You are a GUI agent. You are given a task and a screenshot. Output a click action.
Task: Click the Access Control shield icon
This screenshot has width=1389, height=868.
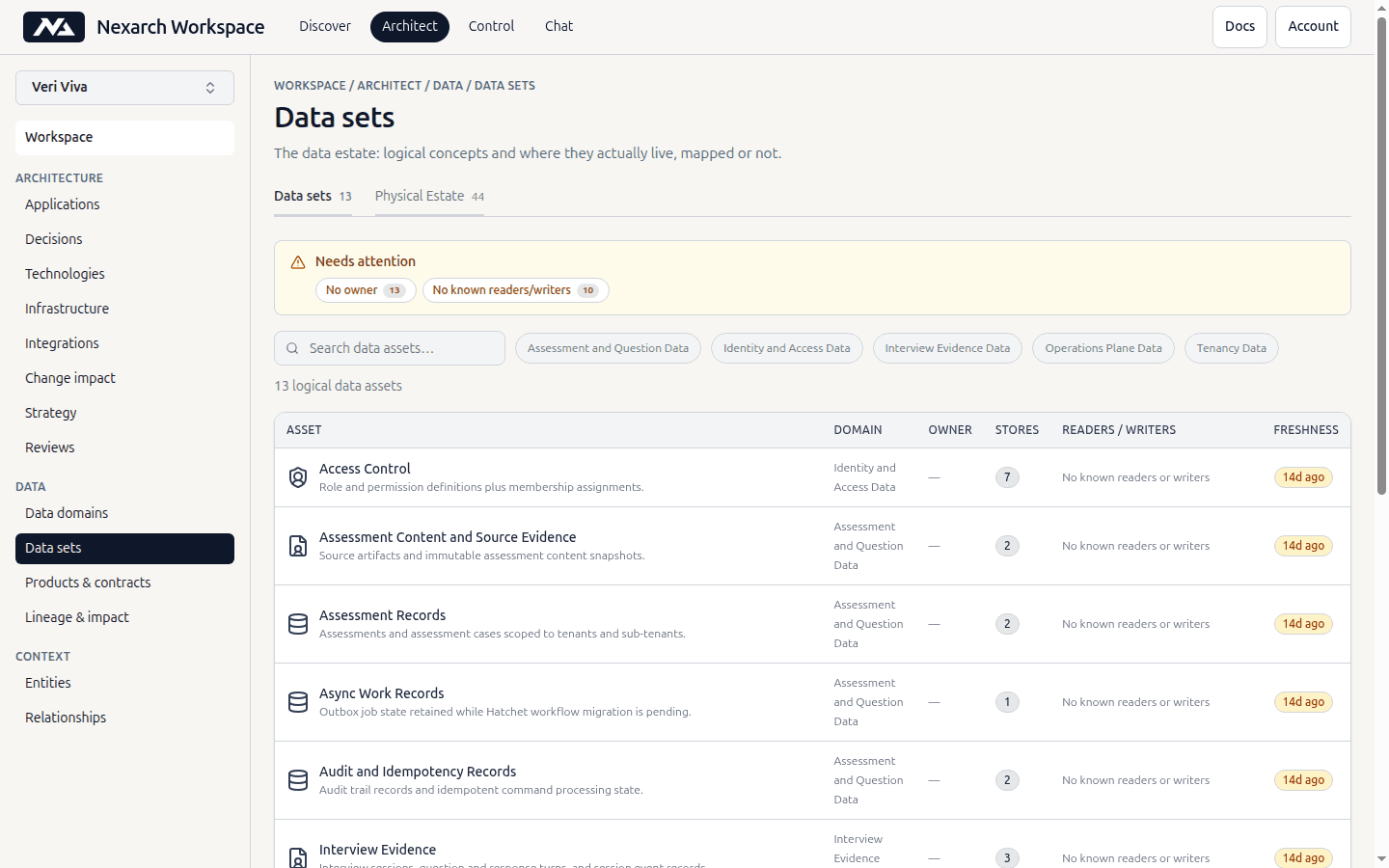[298, 477]
